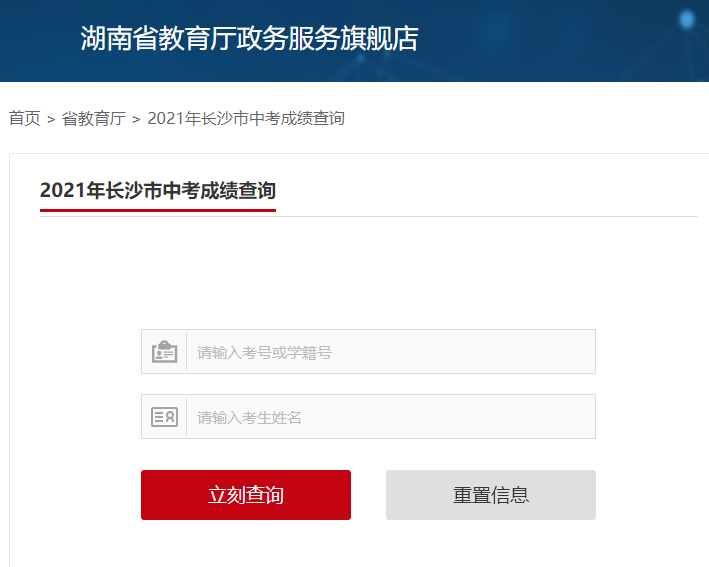Click the 湖南省教育厅政务服务旗舰店 header title

[250, 38]
